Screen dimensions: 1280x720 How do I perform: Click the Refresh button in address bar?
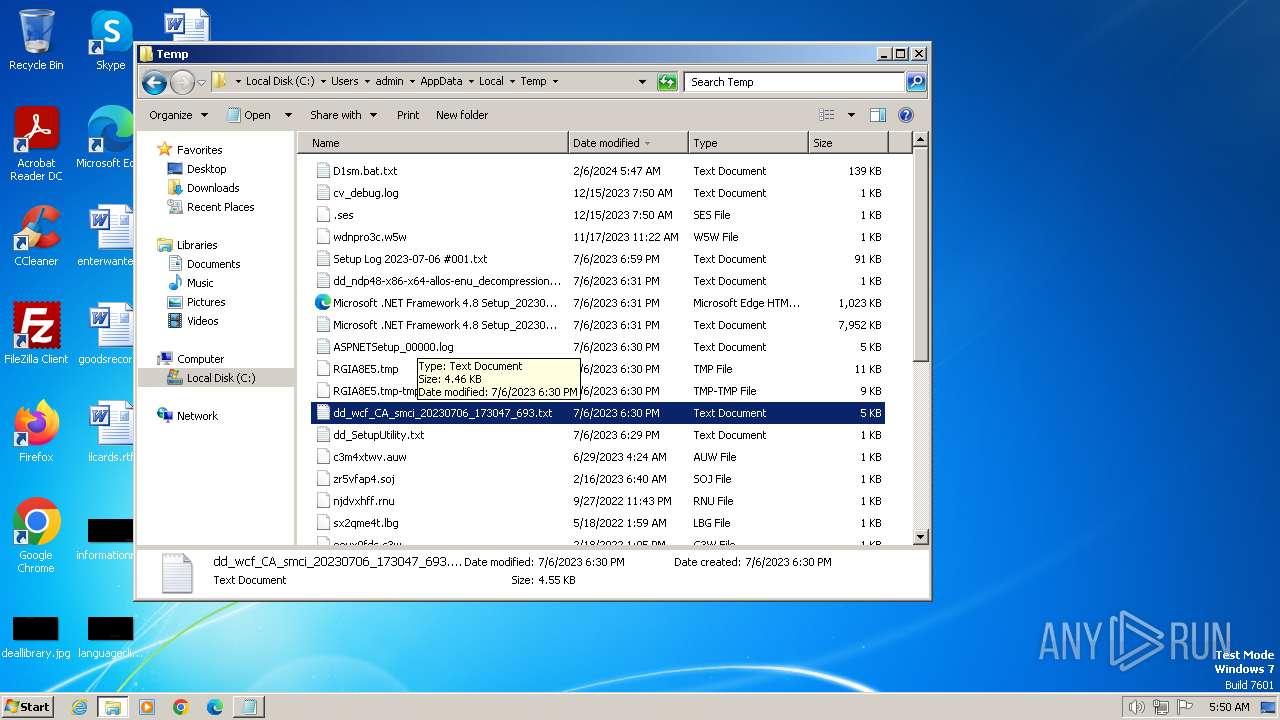tap(667, 82)
